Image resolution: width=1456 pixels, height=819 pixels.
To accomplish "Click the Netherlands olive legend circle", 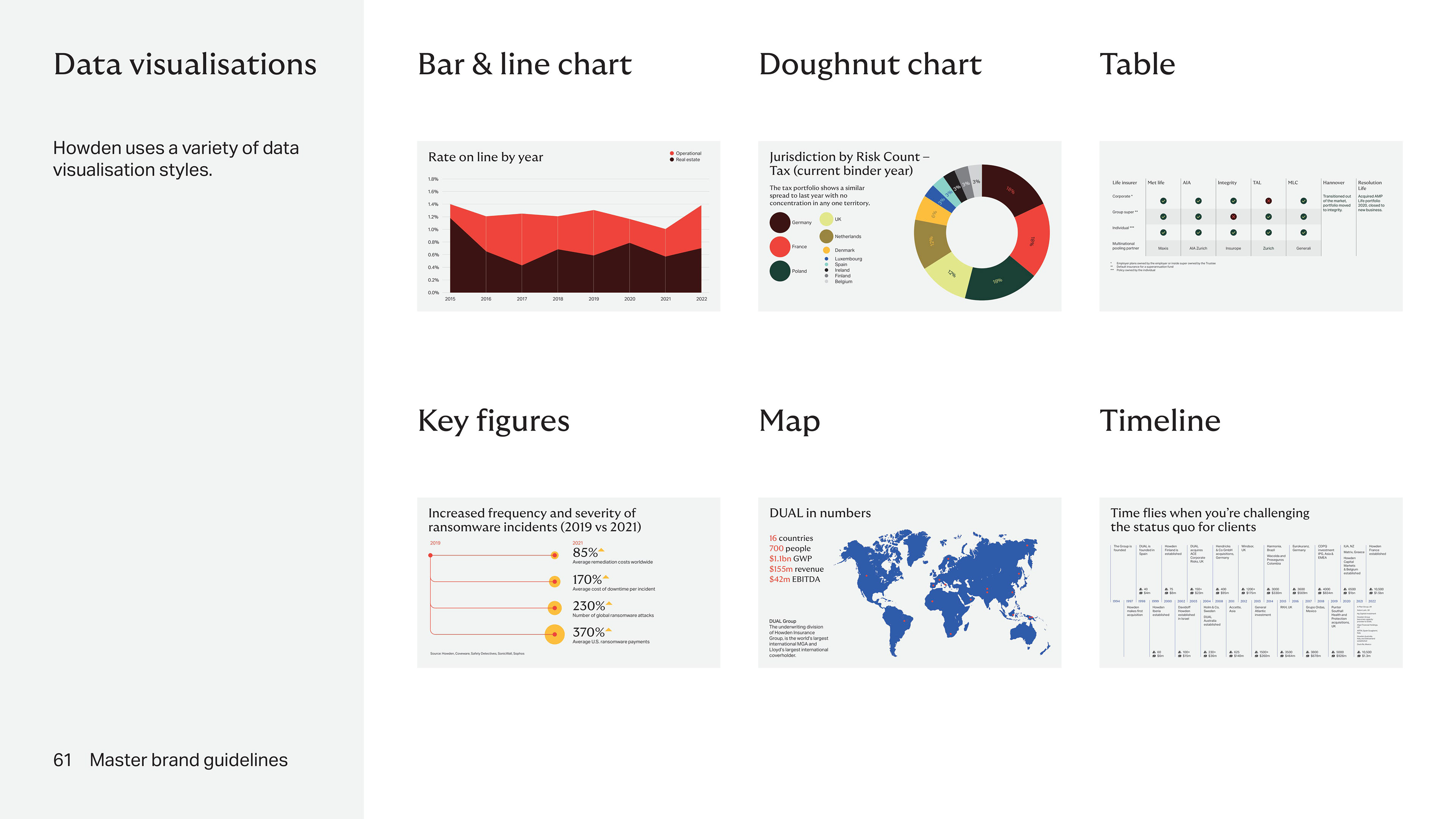I will (826, 236).
